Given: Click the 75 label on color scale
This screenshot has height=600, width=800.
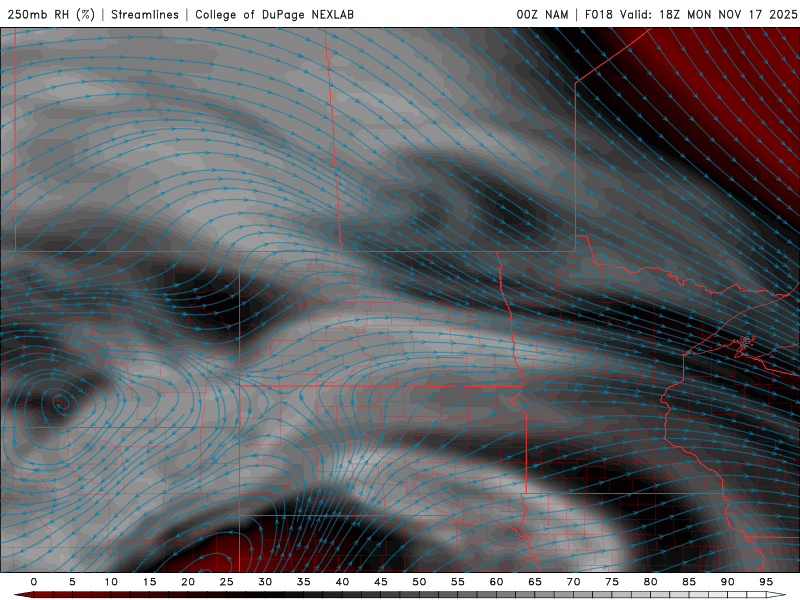Looking at the screenshot, I should (612, 582).
